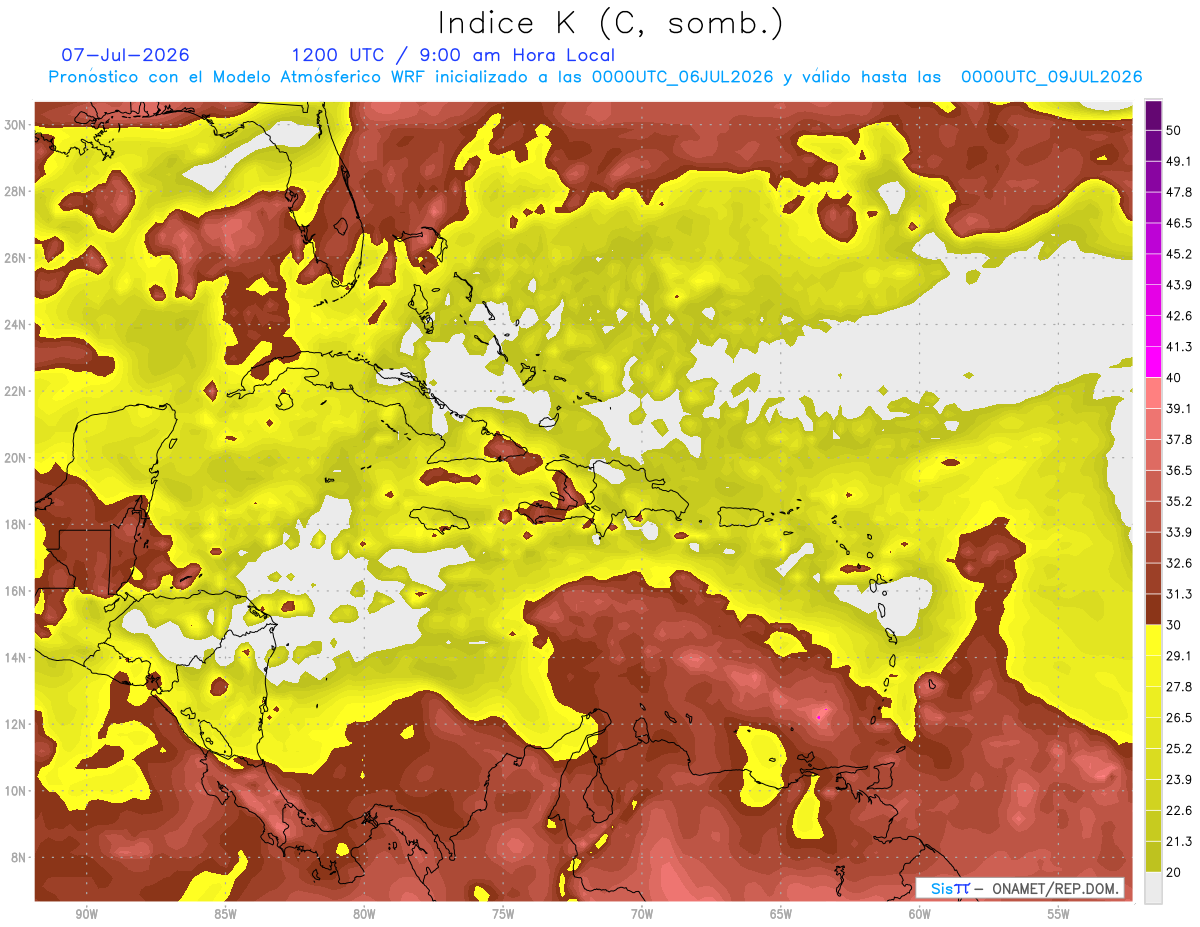Click the '14N' latitude label
Viewport: 1200px width, 927px height.
tap(15, 657)
